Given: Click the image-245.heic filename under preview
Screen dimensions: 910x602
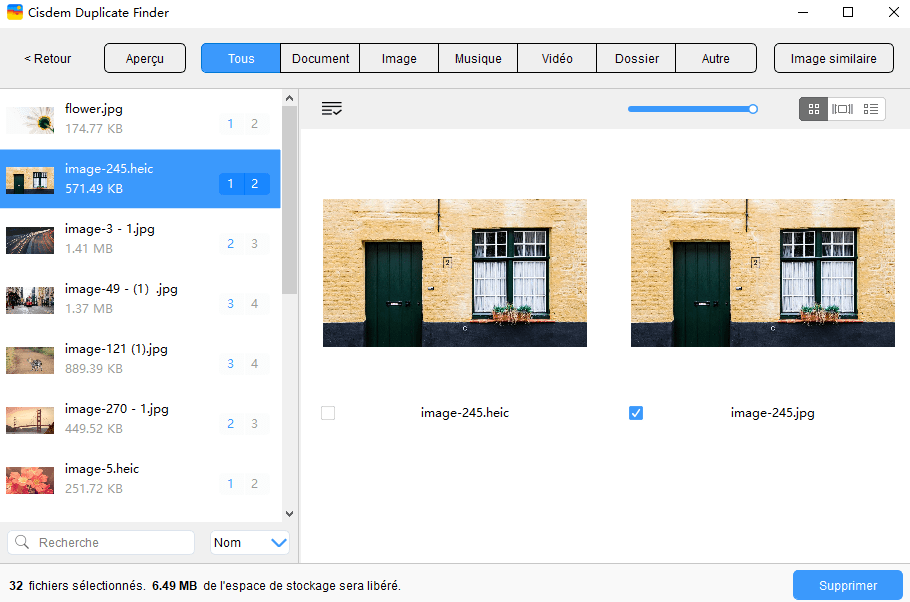Looking at the screenshot, I should click(465, 413).
